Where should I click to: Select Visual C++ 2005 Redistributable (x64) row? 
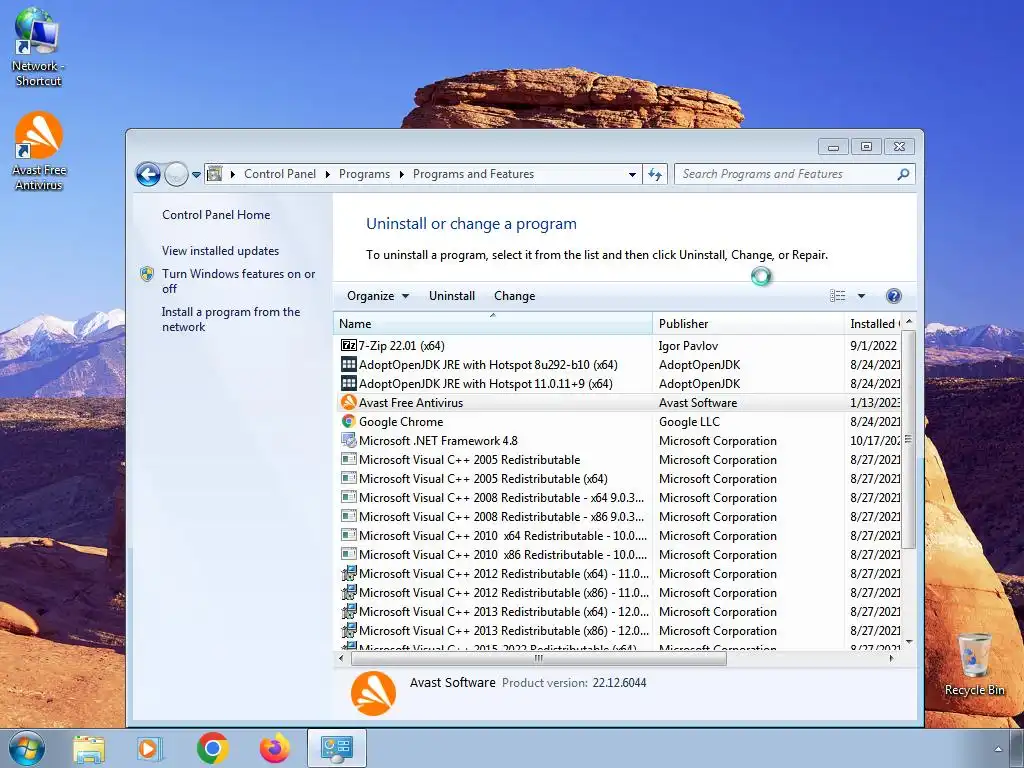click(x=618, y=479)
